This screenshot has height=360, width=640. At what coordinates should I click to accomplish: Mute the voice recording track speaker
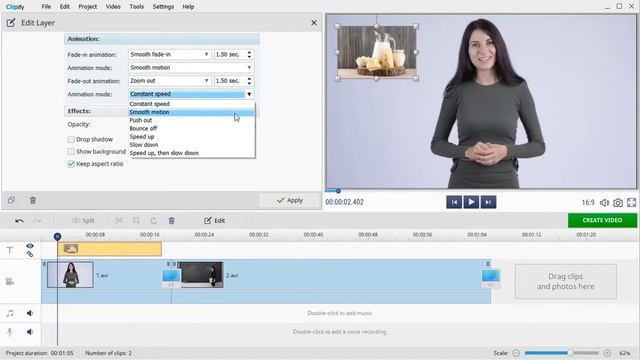pos(30,332)
